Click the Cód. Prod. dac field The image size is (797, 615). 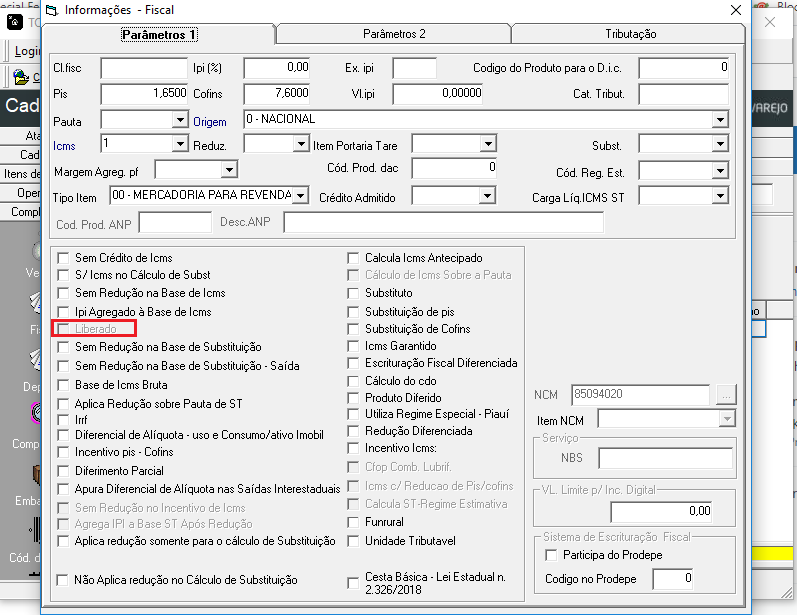click(x=454, y=168)
